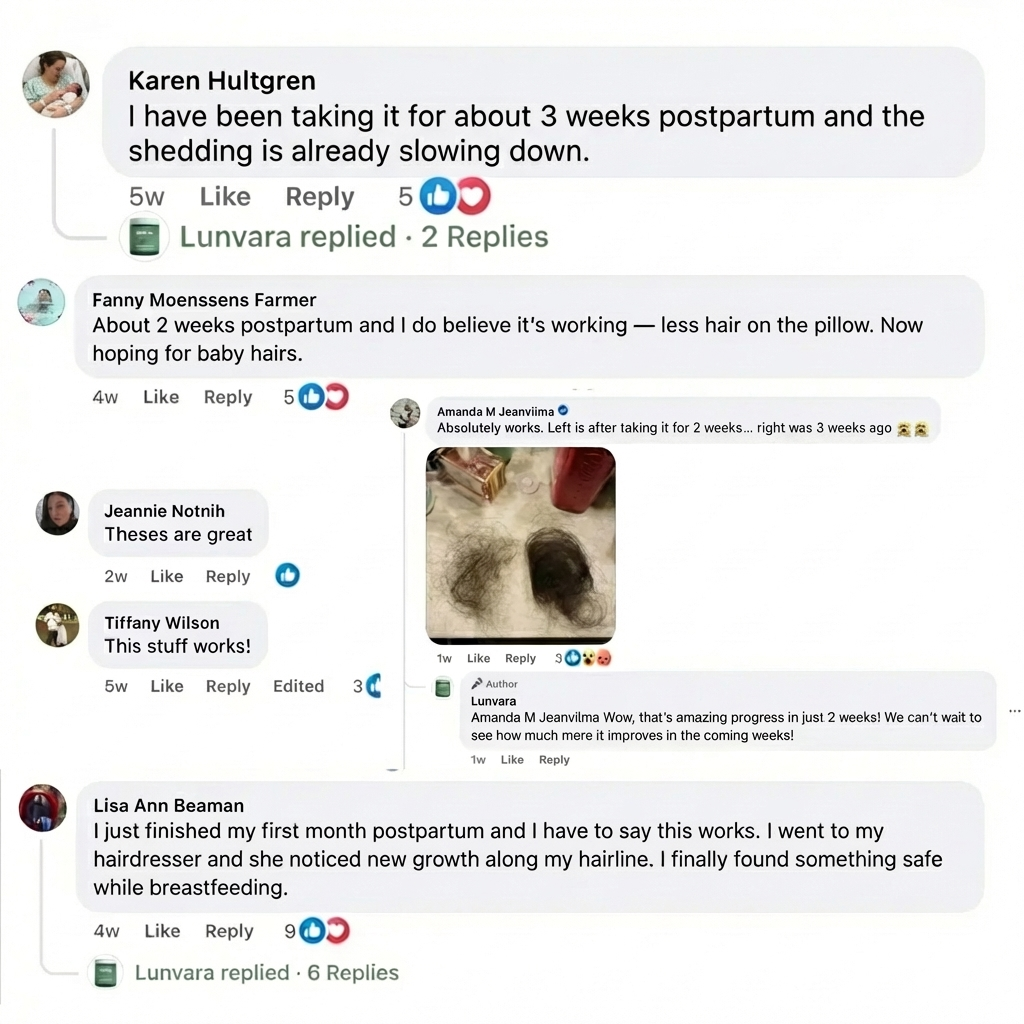
Task: Expand 'Lunvara replied · 2 Replies' thread
Action: tap(364, 236)
